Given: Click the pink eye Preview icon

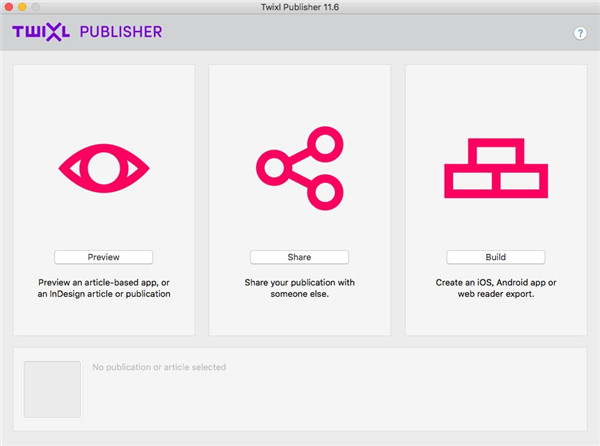Looking at the screenshot, I should click(x=104, y=168).
